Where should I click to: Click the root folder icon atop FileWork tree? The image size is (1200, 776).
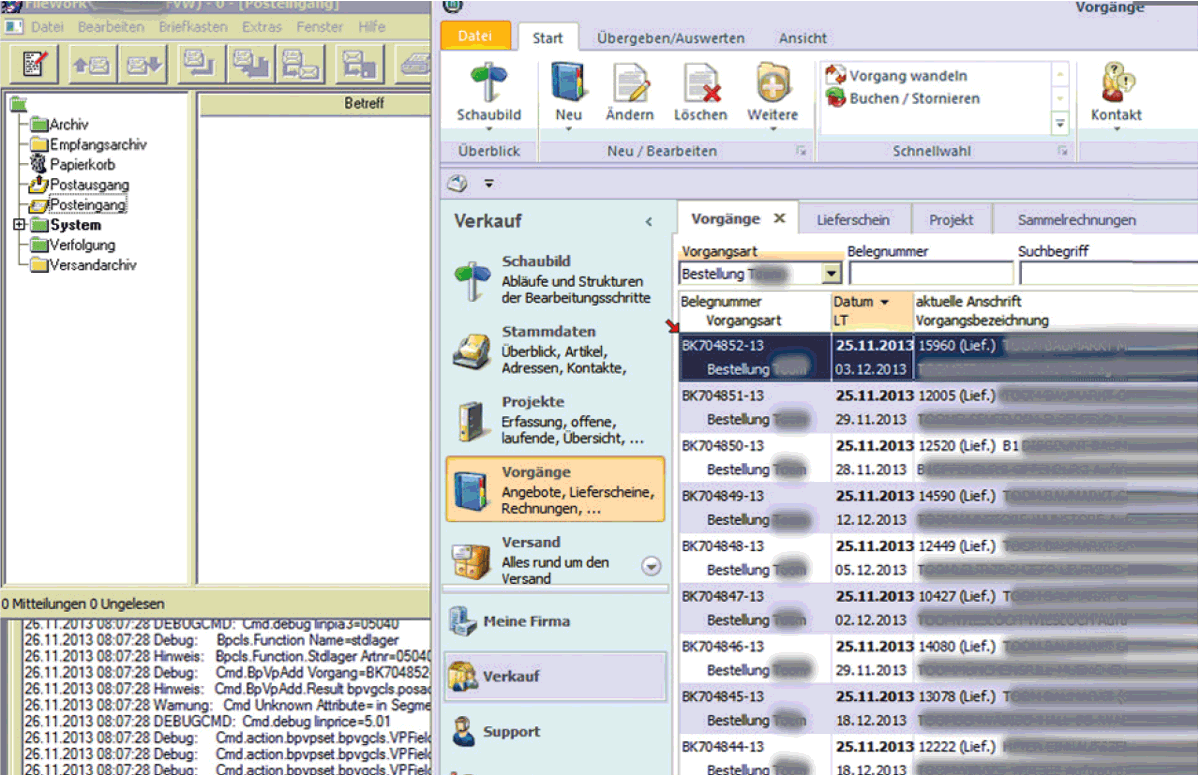pos(17,103)
